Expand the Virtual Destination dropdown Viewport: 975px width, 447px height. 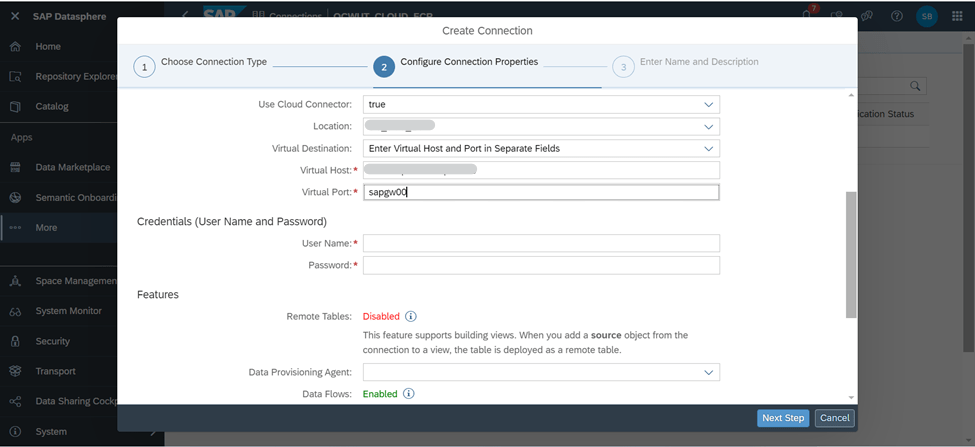tap(708, 149)
